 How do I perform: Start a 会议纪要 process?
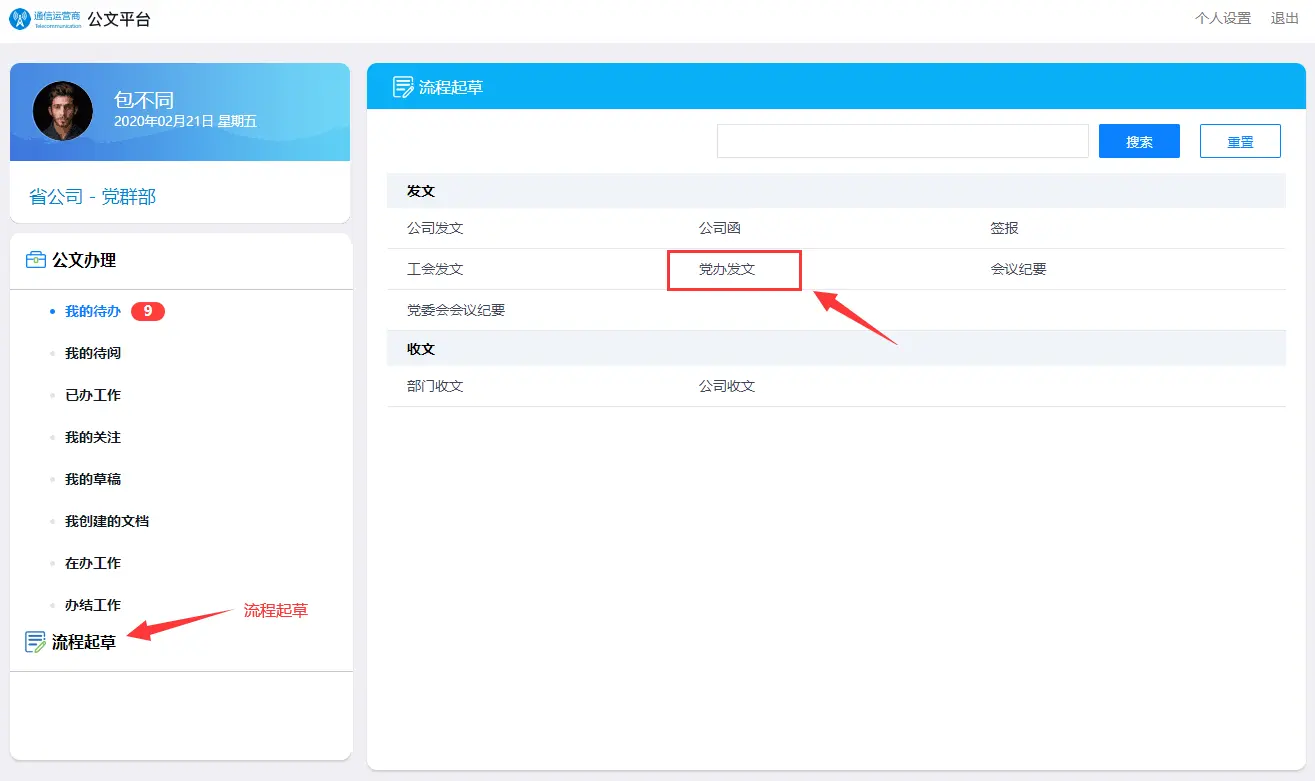pyautogui.click(x=1019, y=269)
